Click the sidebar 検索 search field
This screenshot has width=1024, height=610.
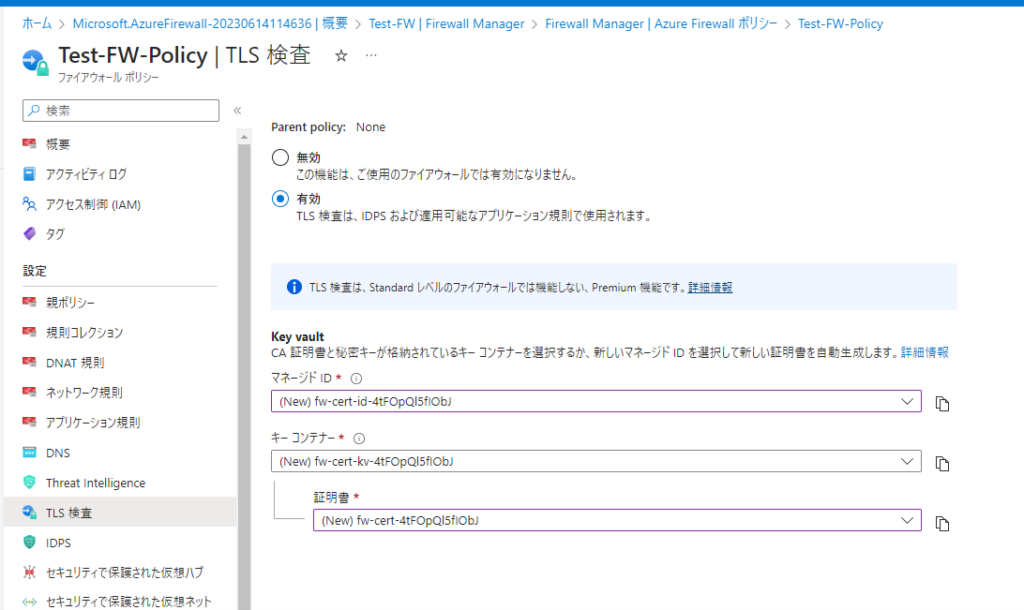point(120,110)
